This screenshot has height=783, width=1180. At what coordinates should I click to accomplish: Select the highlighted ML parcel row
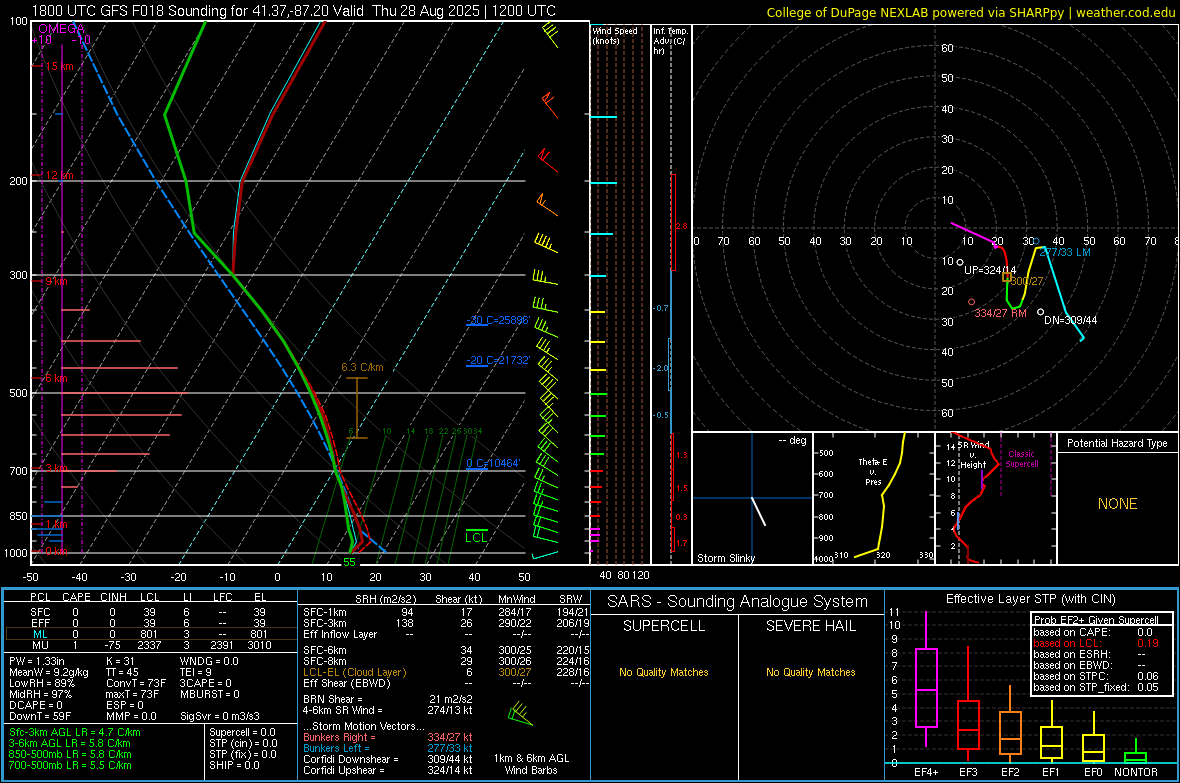point(149,634)
